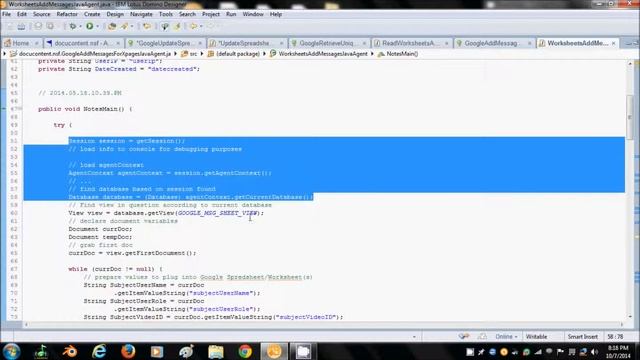Screen dimensions: 640x360
Task: Click WorksheetsAddMessagesJavaAgent breadcrumb
Action: tap(319, 54)
